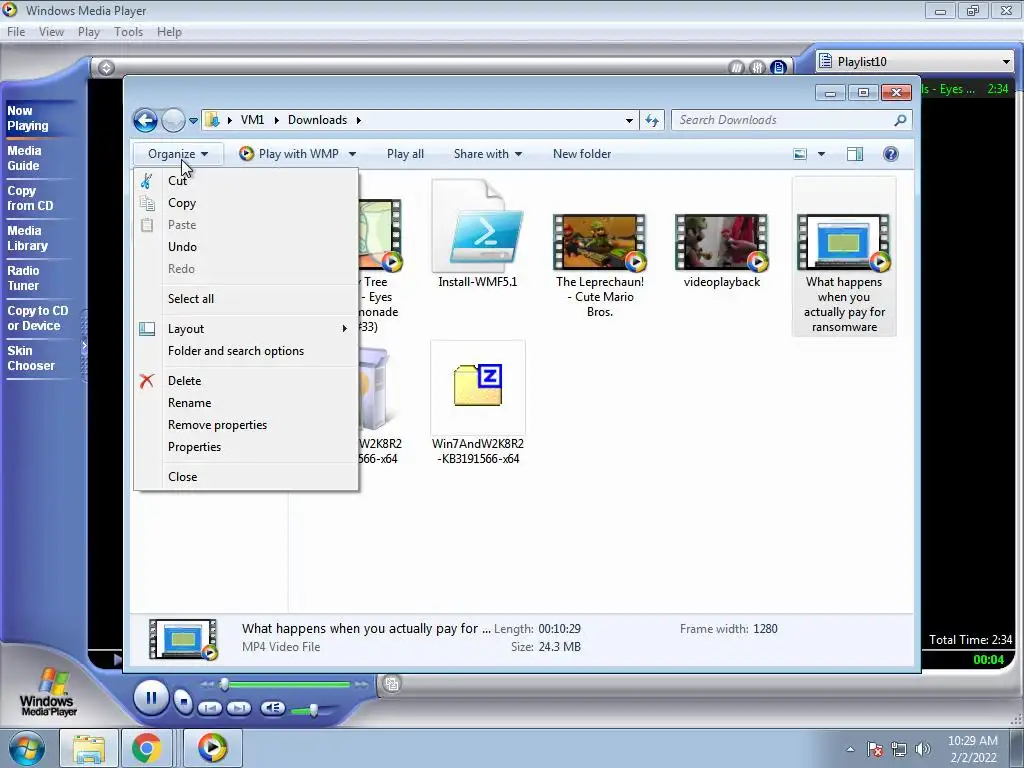Screen dimensions: 1024x768
Task: Click Play all in the toolbar
Action: pyautogui.click(x=405, y=154)
